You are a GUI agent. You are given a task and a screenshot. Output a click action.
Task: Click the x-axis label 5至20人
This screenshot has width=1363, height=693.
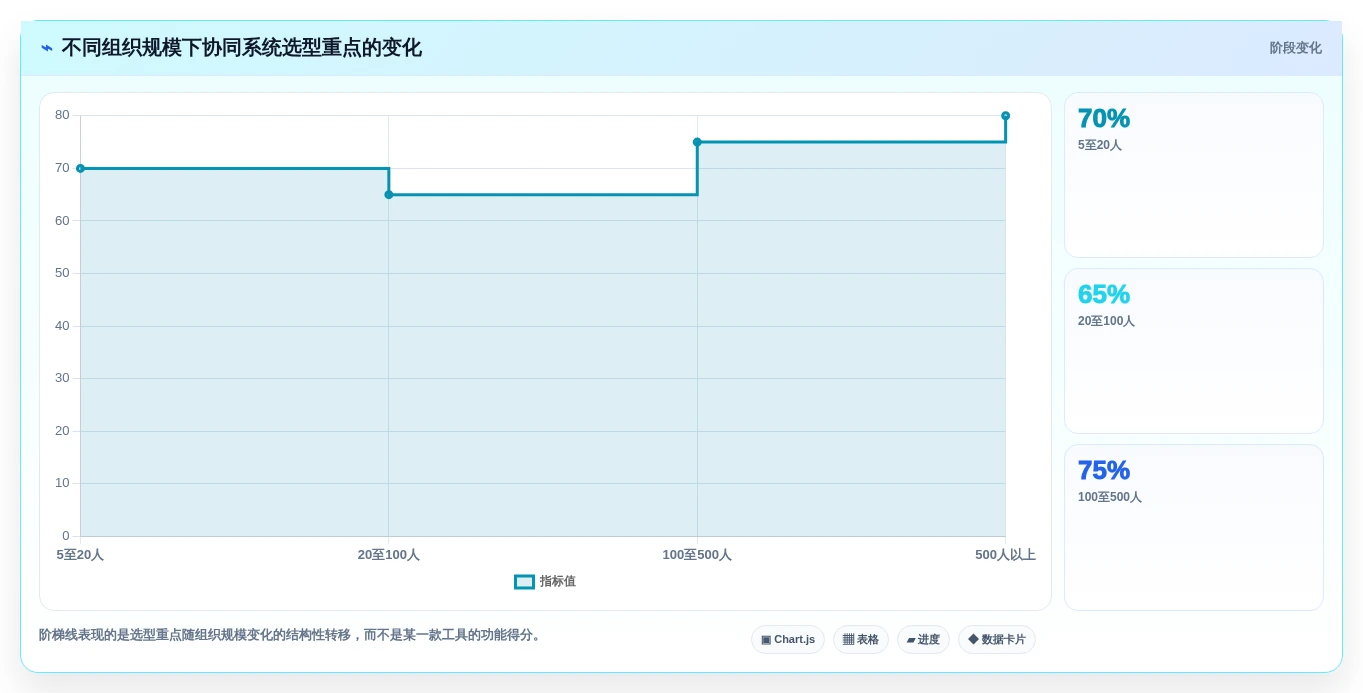(80, 555)
